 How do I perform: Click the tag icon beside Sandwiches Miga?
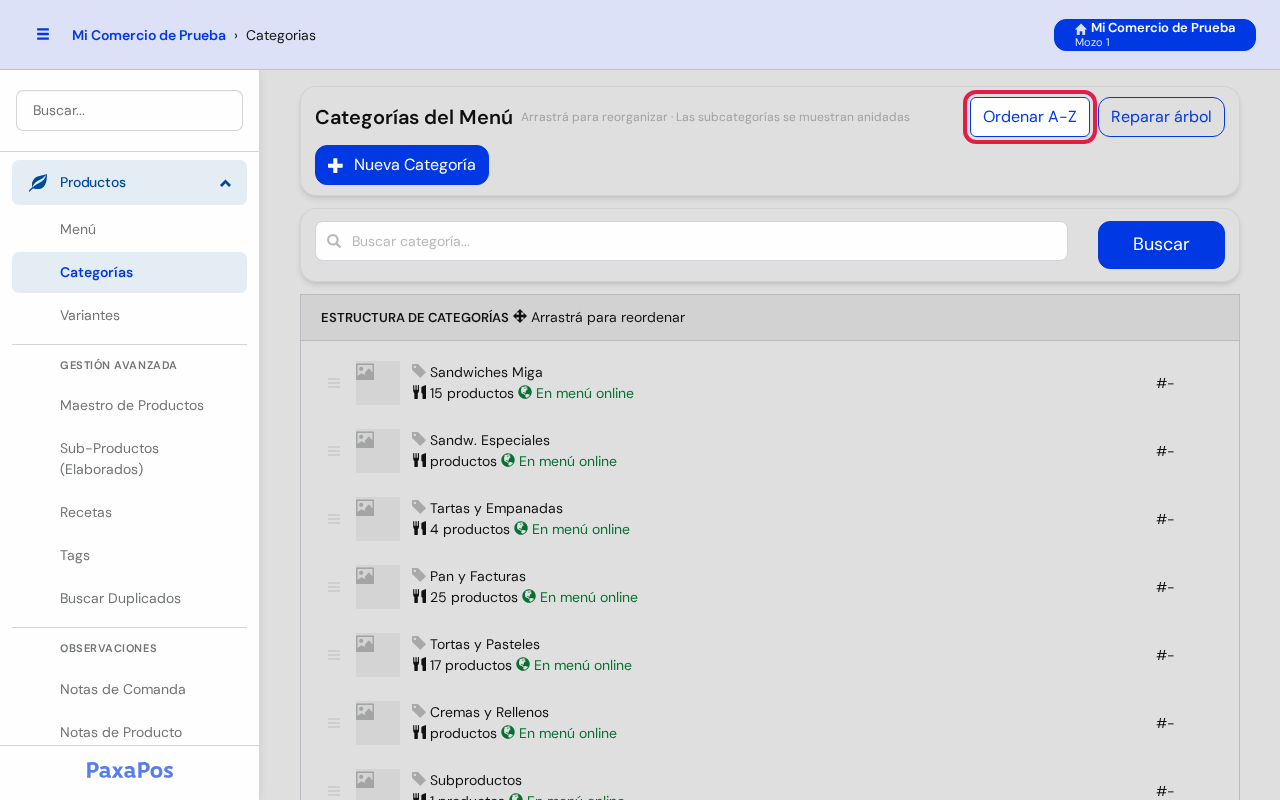[x=419, y=371]
